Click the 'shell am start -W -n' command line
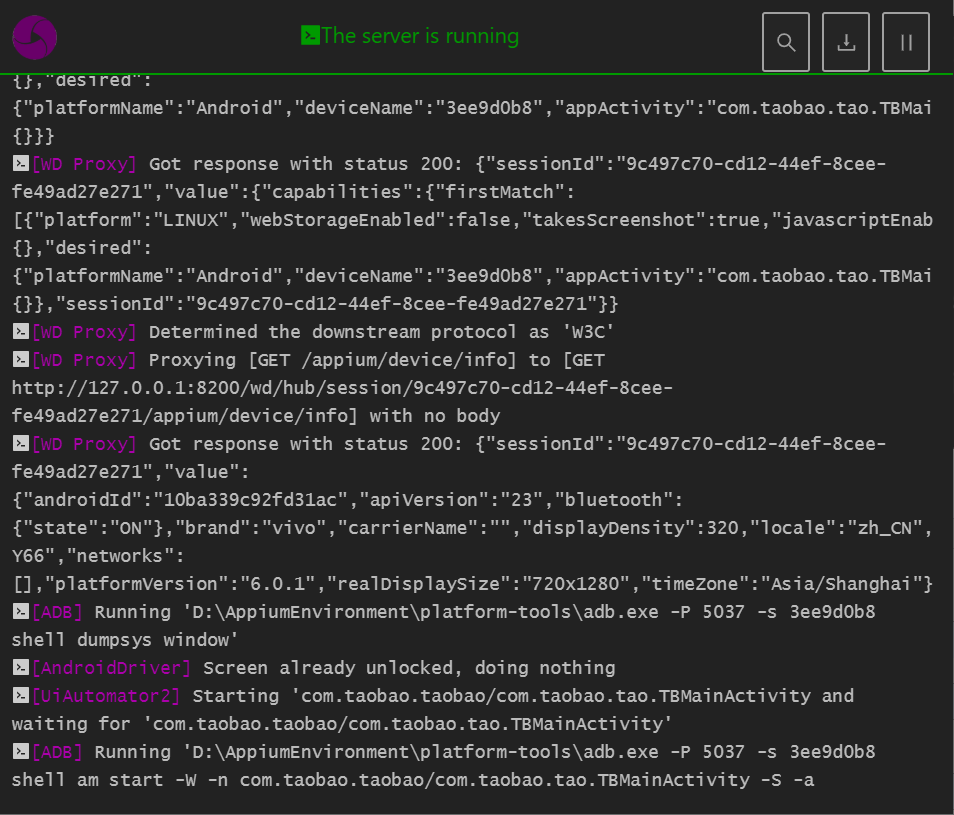 pyautogui.click(x=412, y=780)
